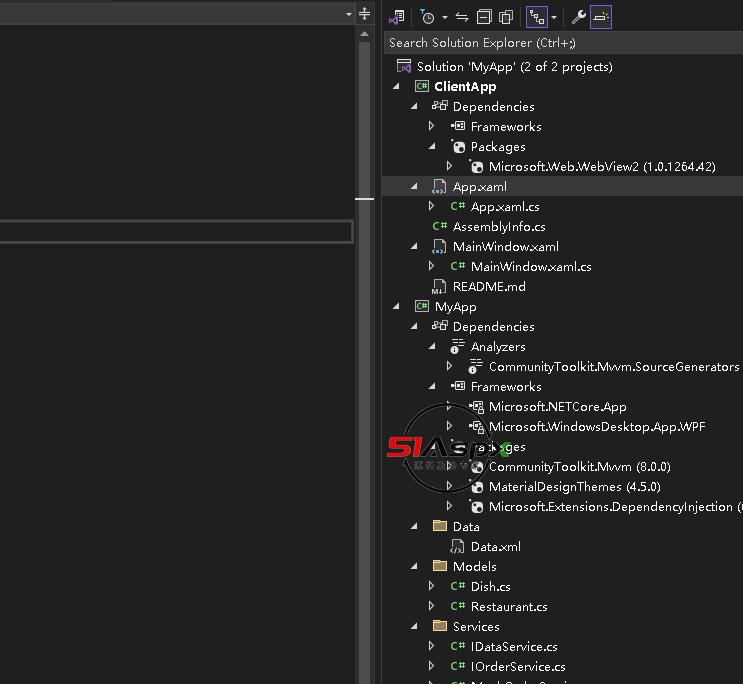Click the Collapse All toolbar icon
743x684 pixels.
tap(484, 18)
